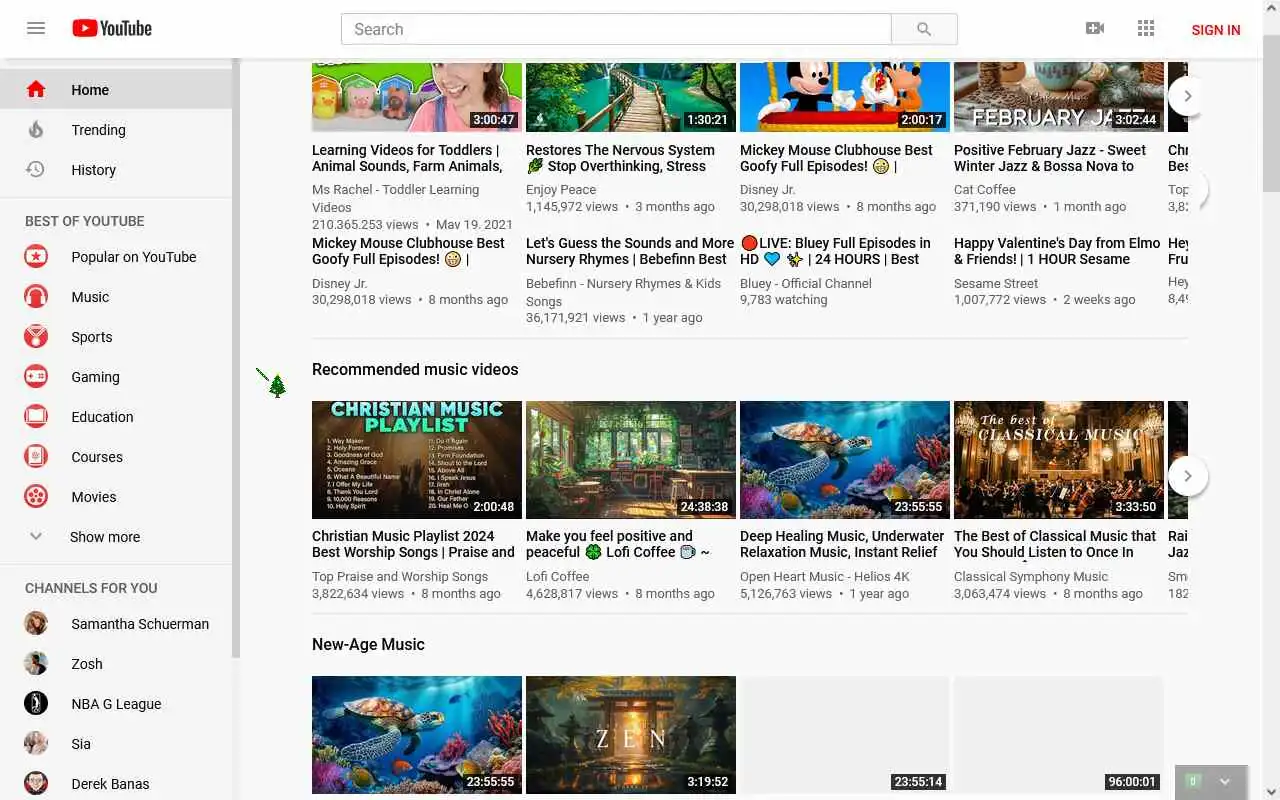Open Bebefinn - Nursery Rhymes & Kids Songs channel

(x=623, y=292)
